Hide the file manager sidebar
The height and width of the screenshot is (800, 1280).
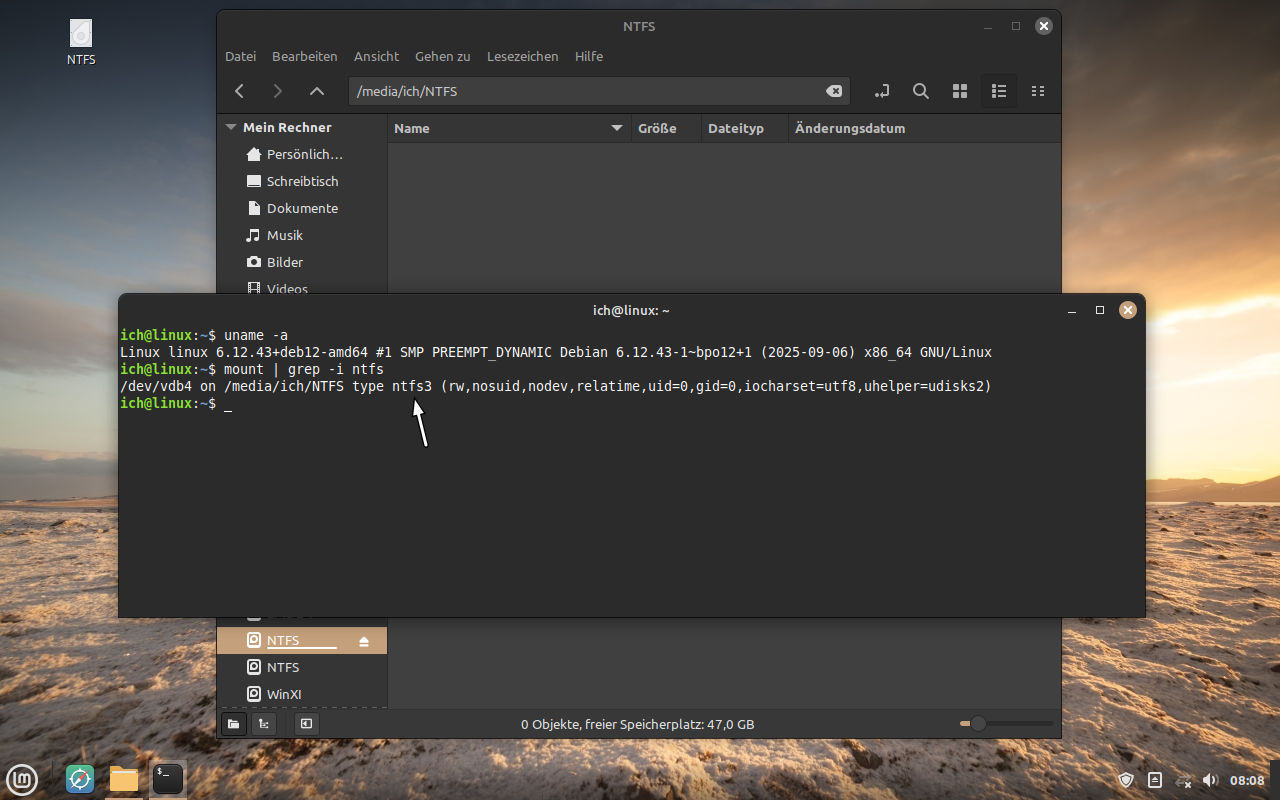(x=306, y=724)
